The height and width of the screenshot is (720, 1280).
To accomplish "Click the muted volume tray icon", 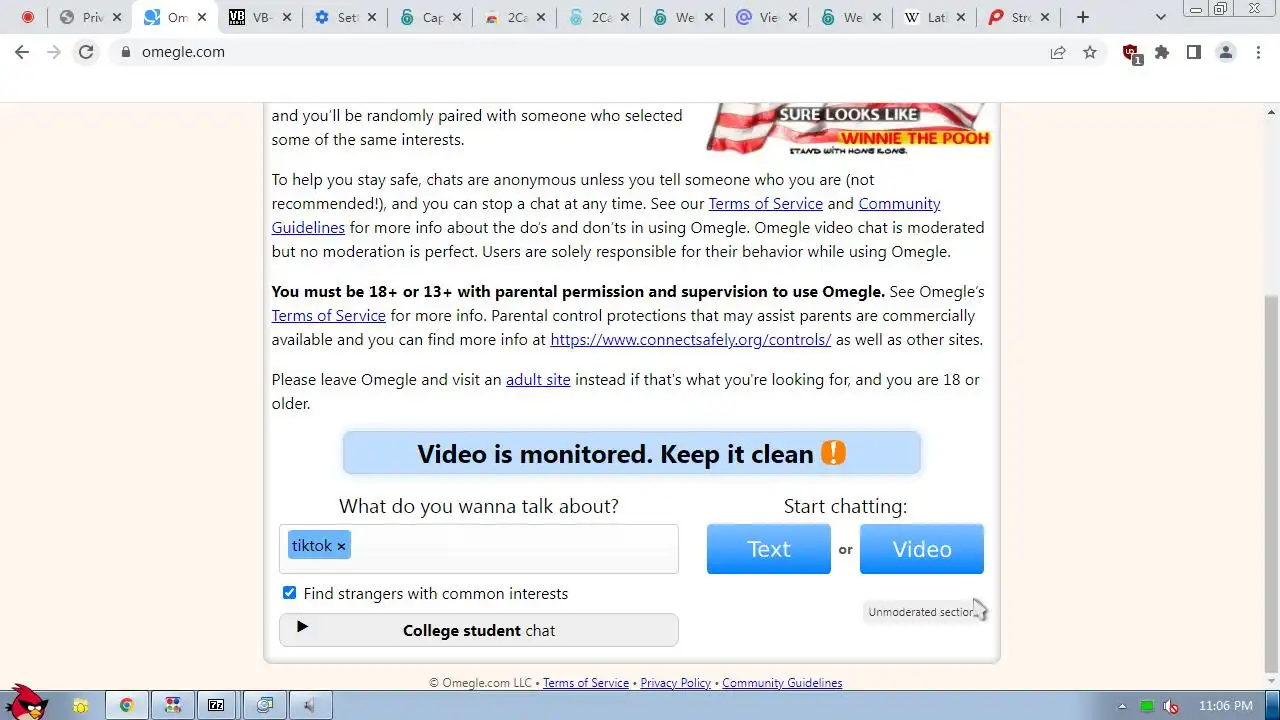I will 1171,706.
